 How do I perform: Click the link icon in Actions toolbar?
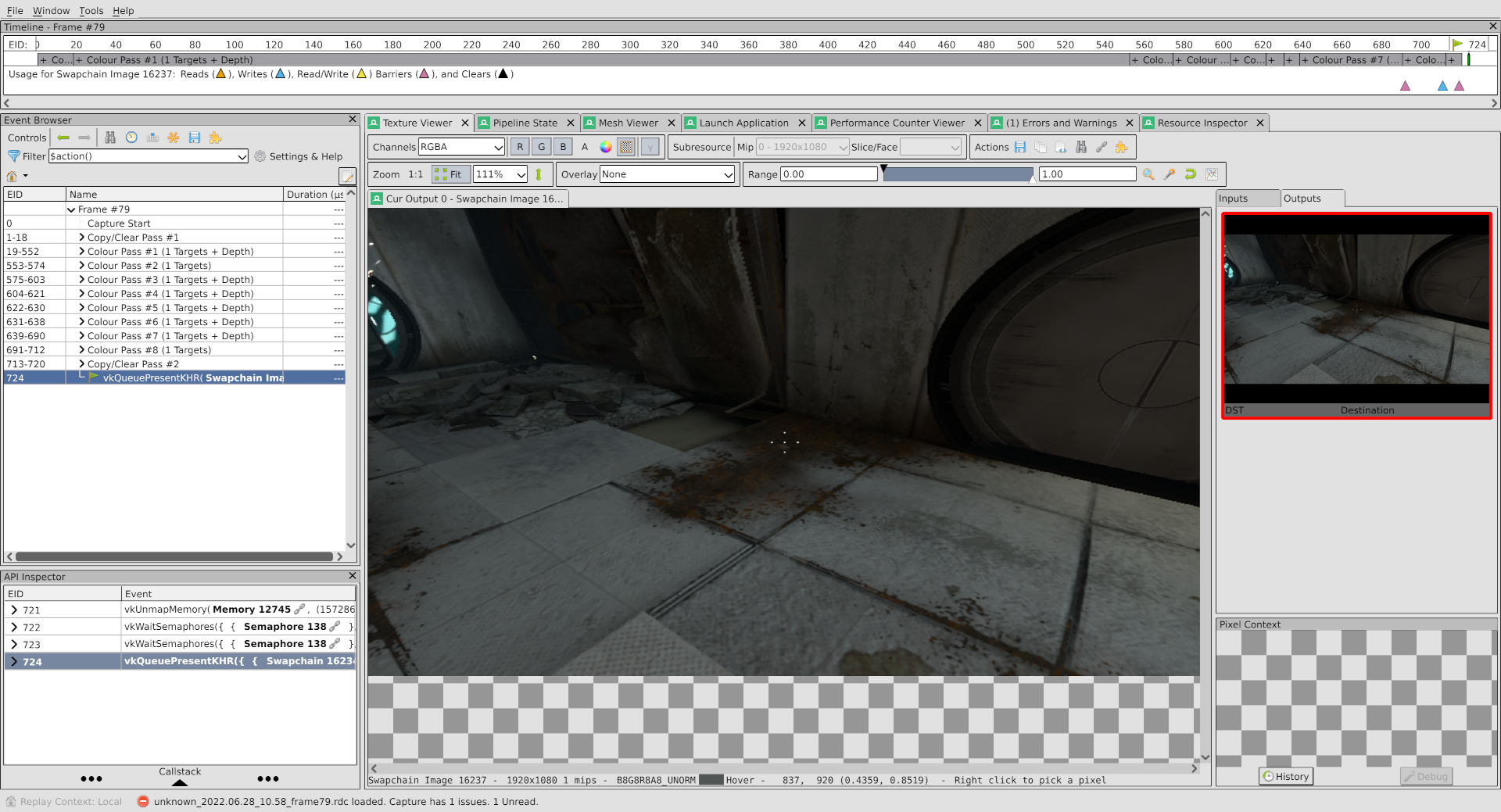click(1102, 147)
